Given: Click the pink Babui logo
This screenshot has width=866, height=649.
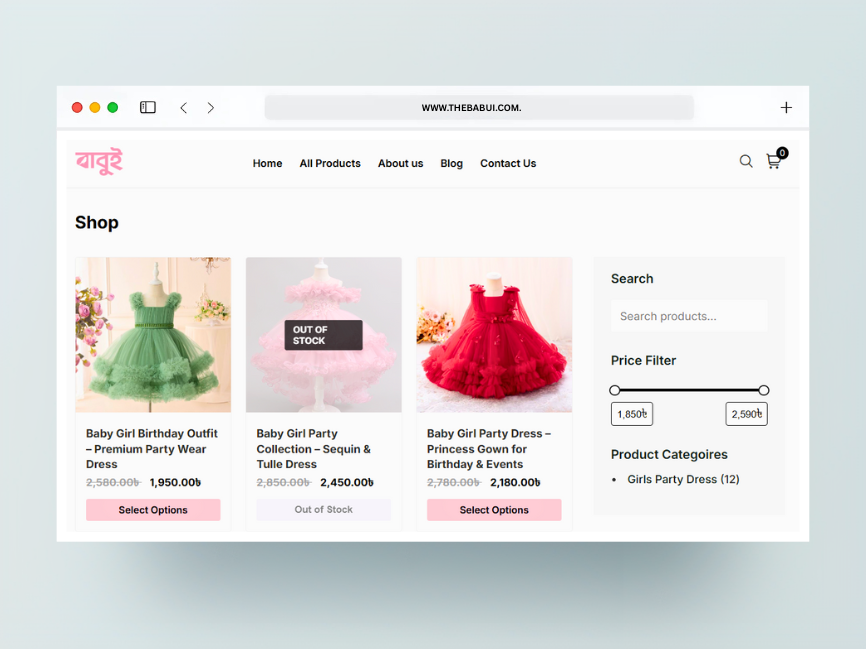Looking at the screenshot, I should [x=99, y=161].
